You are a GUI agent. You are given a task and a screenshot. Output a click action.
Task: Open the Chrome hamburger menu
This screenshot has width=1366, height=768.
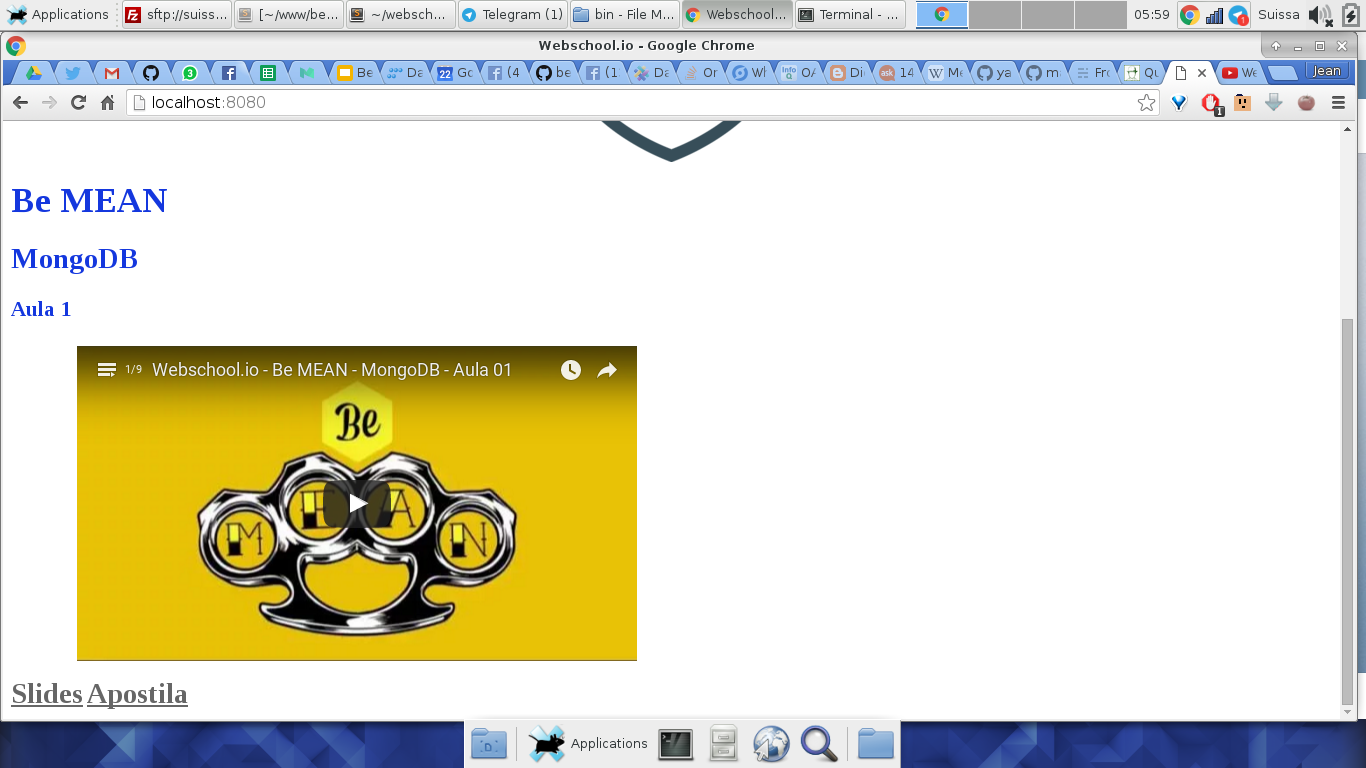pyautogui.click(x=1338, y=102)
